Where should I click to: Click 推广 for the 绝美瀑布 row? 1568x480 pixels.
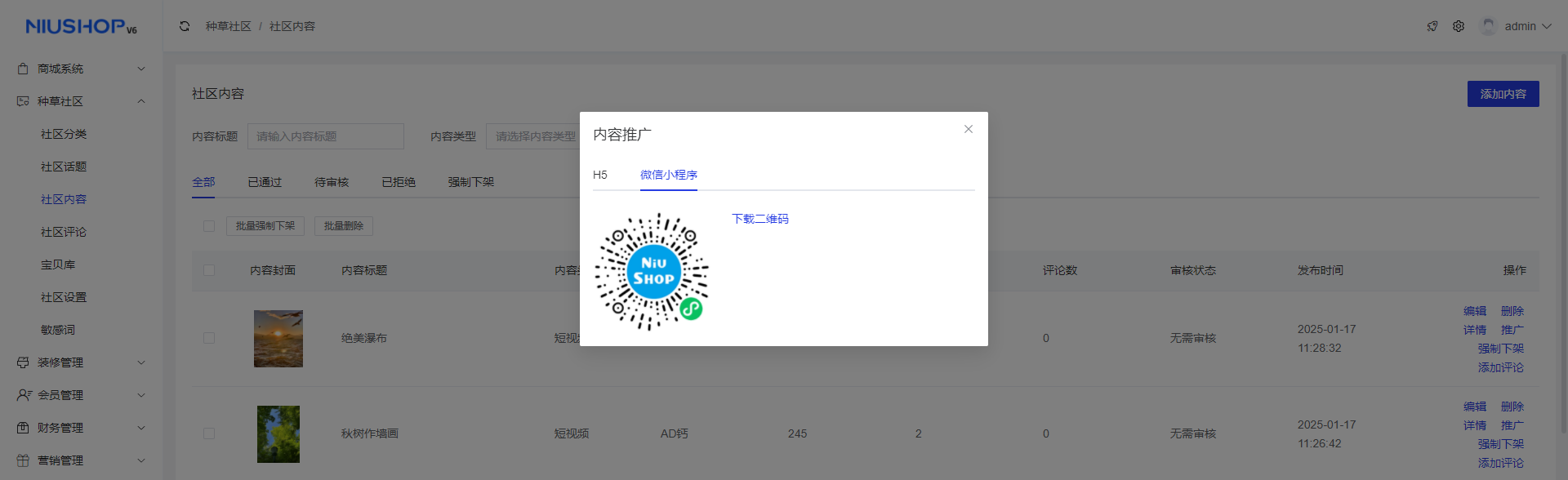(1512, 330)
